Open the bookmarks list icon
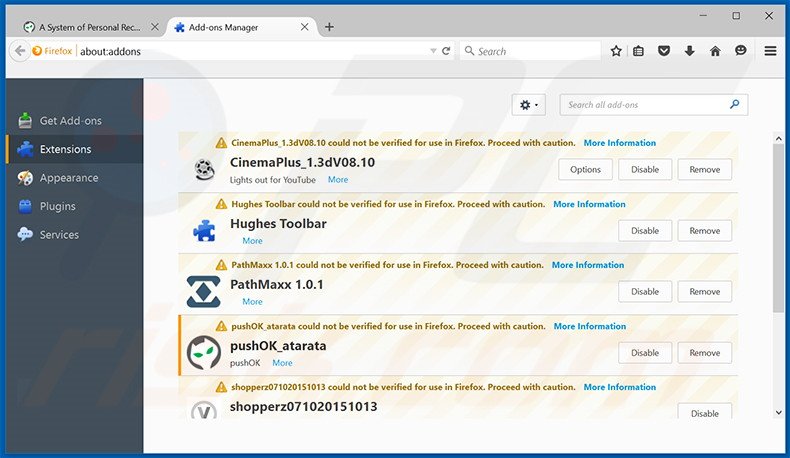The image size is (790, 458). 638,51
